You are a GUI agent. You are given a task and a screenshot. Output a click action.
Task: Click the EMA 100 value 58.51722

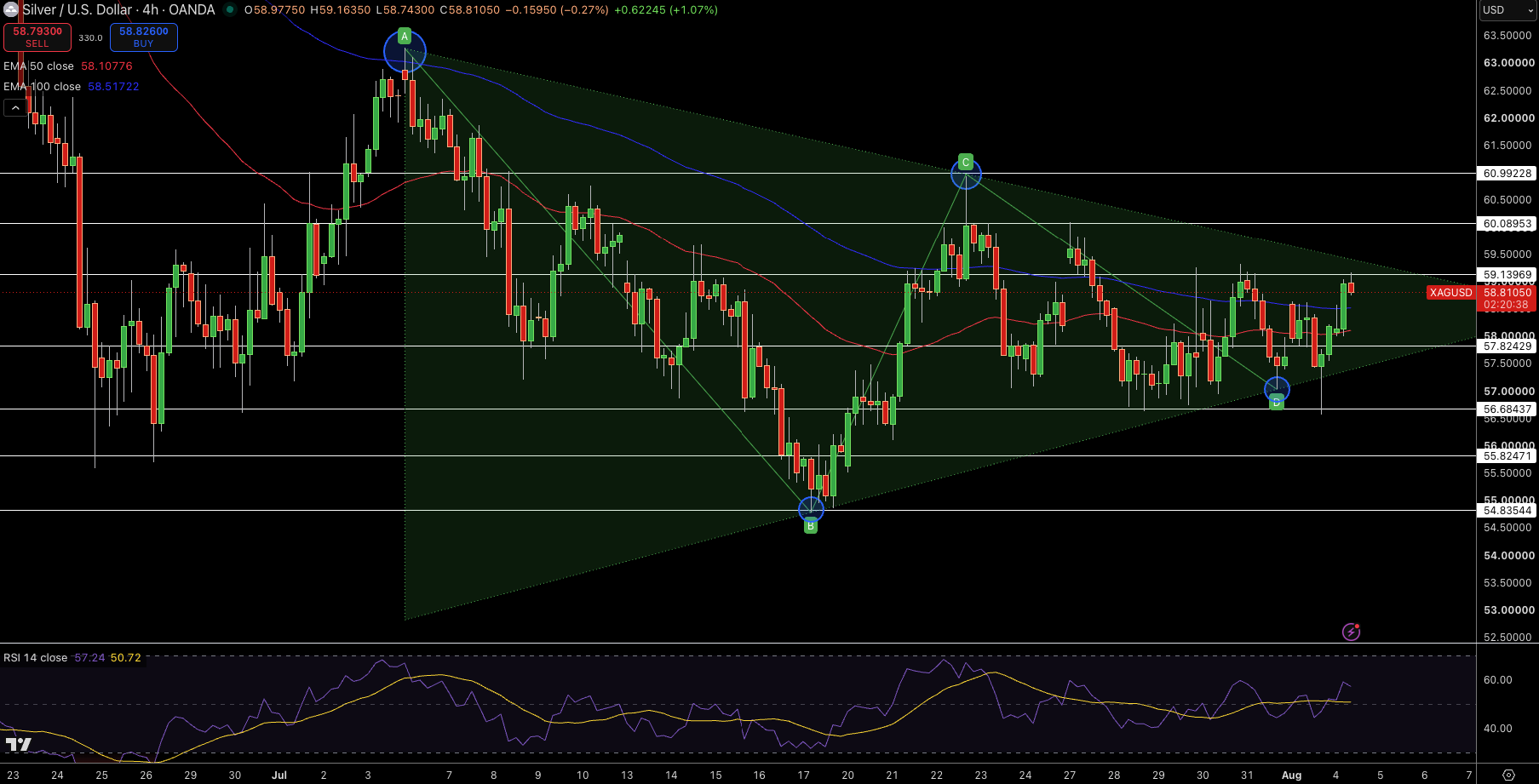pyautogui.click(x=113, y=87)
